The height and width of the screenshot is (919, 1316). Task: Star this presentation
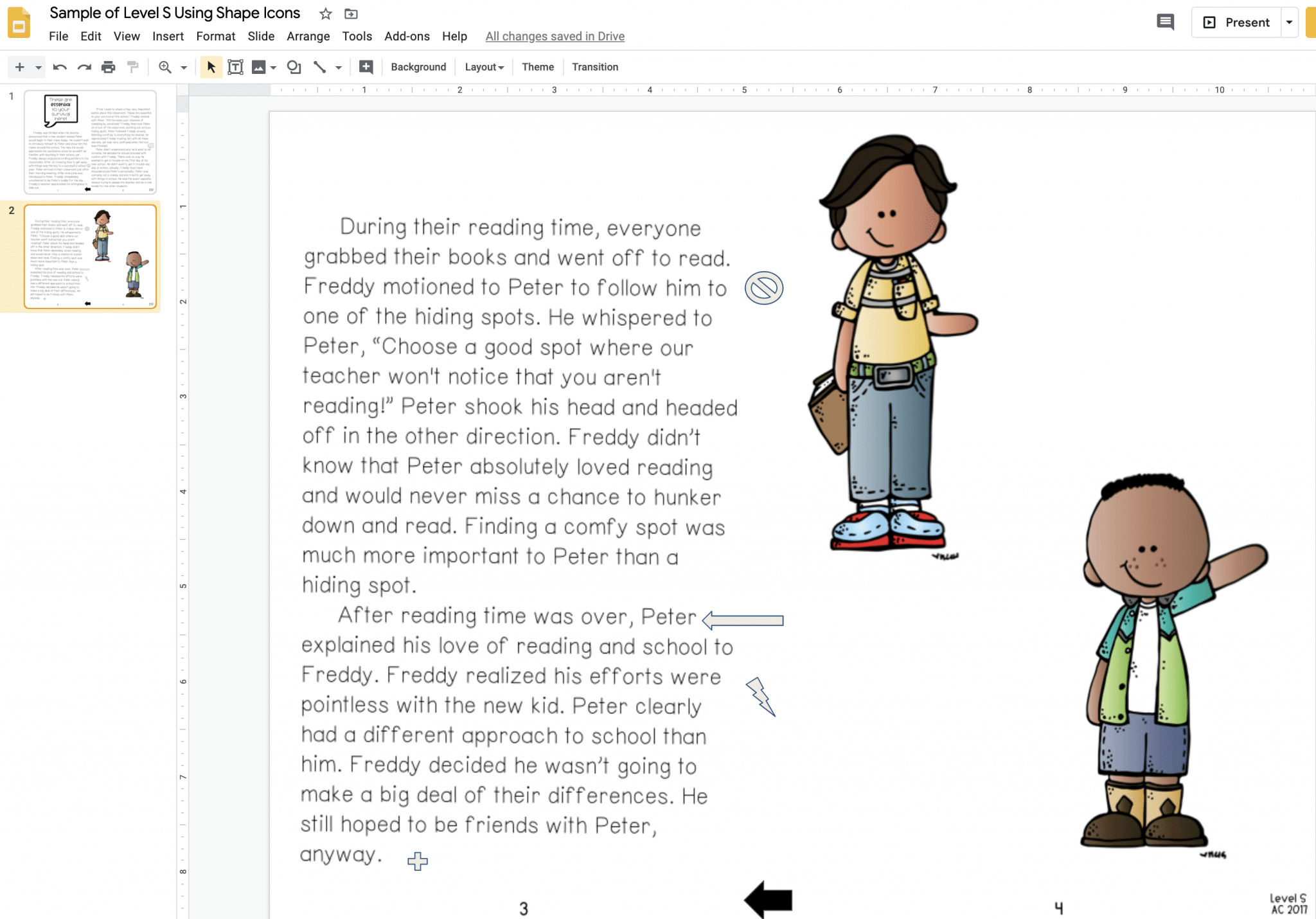[x=325, y=13]
